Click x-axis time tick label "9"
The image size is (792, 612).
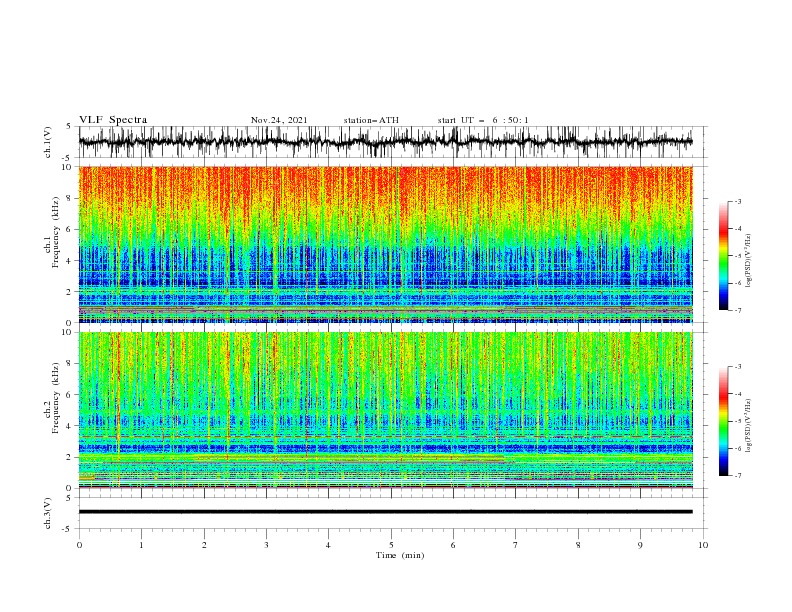[x=640, y=545]
